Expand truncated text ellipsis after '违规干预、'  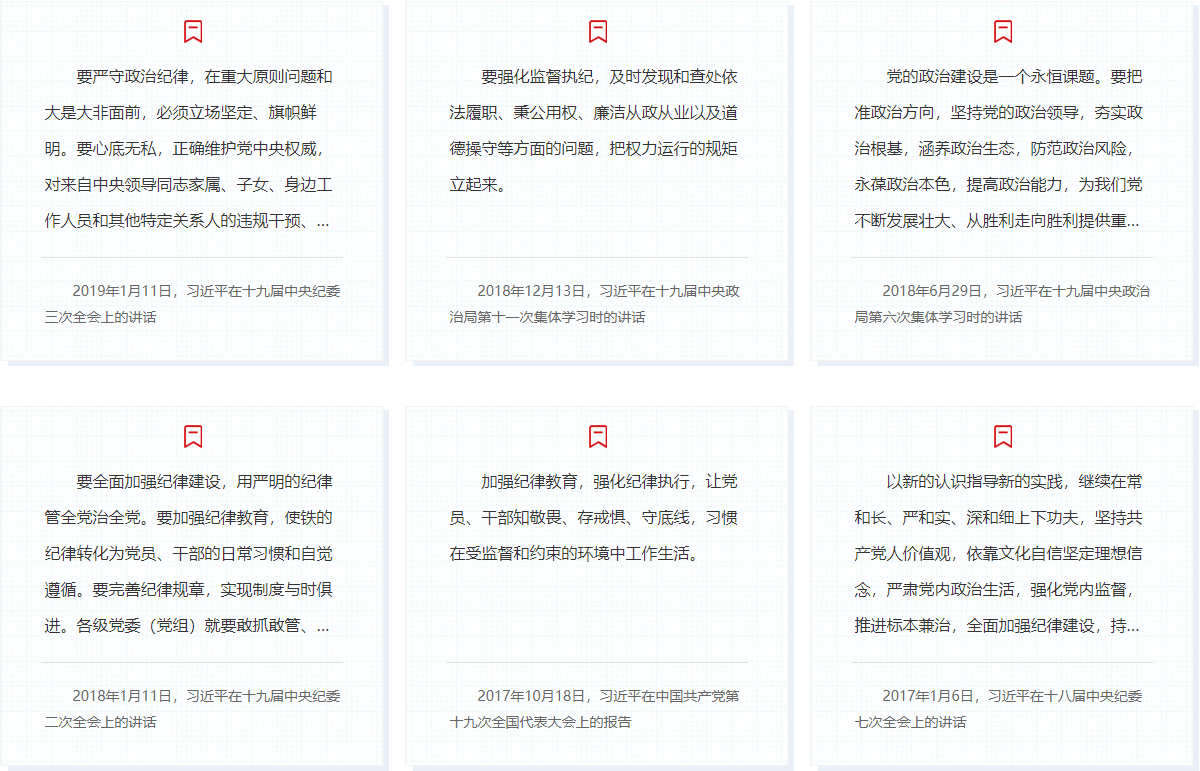point(323,222)
